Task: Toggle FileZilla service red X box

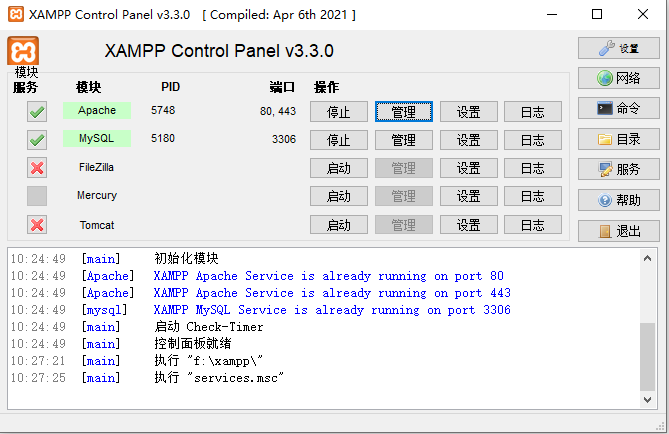Action: point(37,168)
